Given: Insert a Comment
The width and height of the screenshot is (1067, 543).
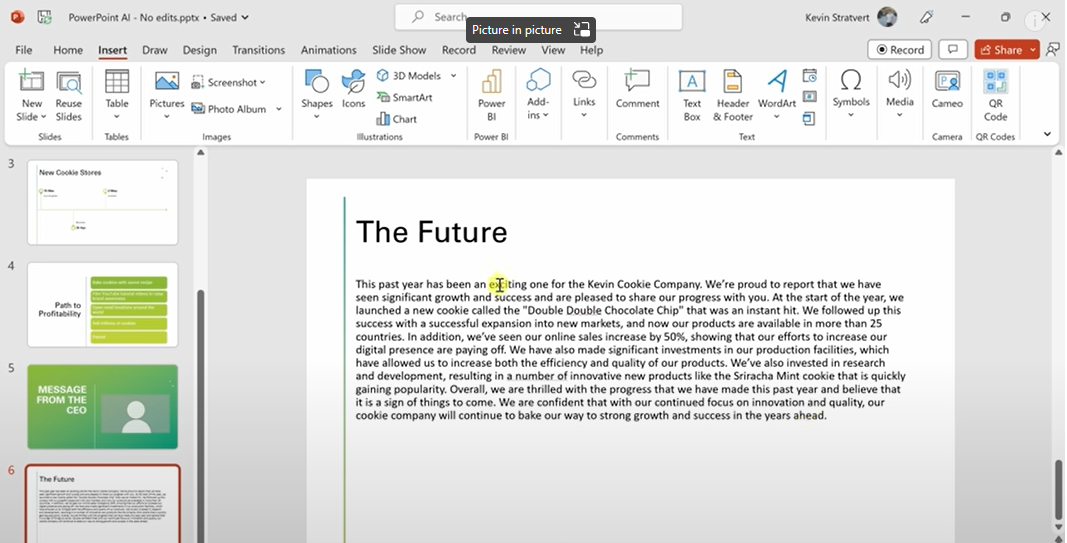Looking at the screenshot, I should pos(637,91).
